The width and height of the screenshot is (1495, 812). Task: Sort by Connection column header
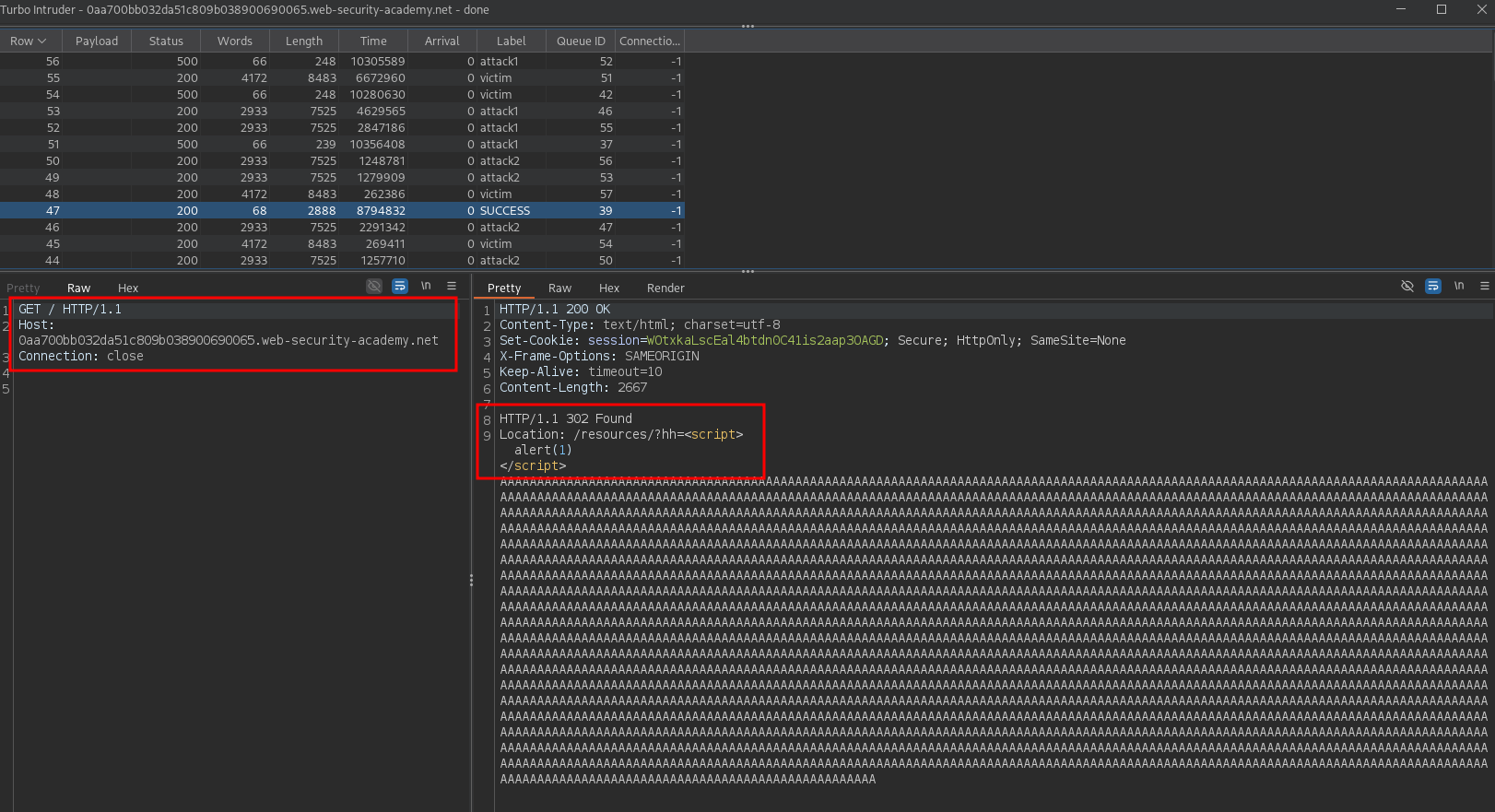(650, 41)
